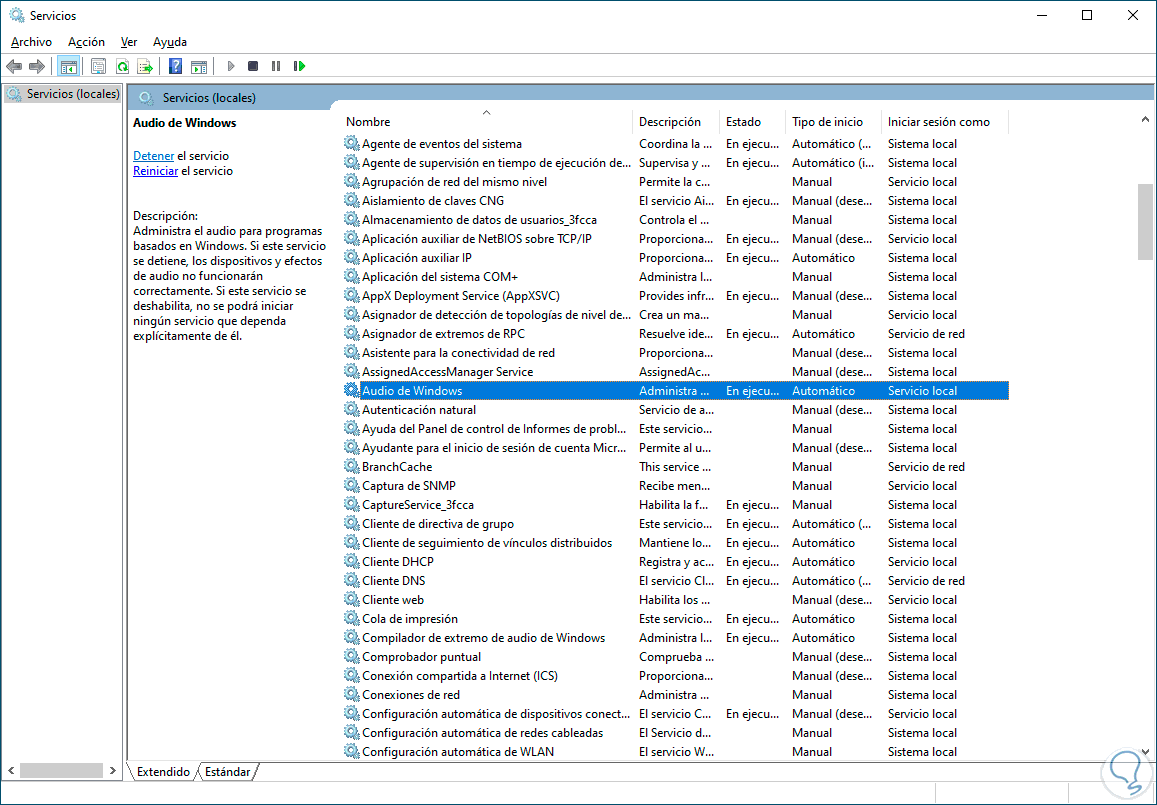
Task: Select Configuración automática de WLAN
Action: pos(675,752)
